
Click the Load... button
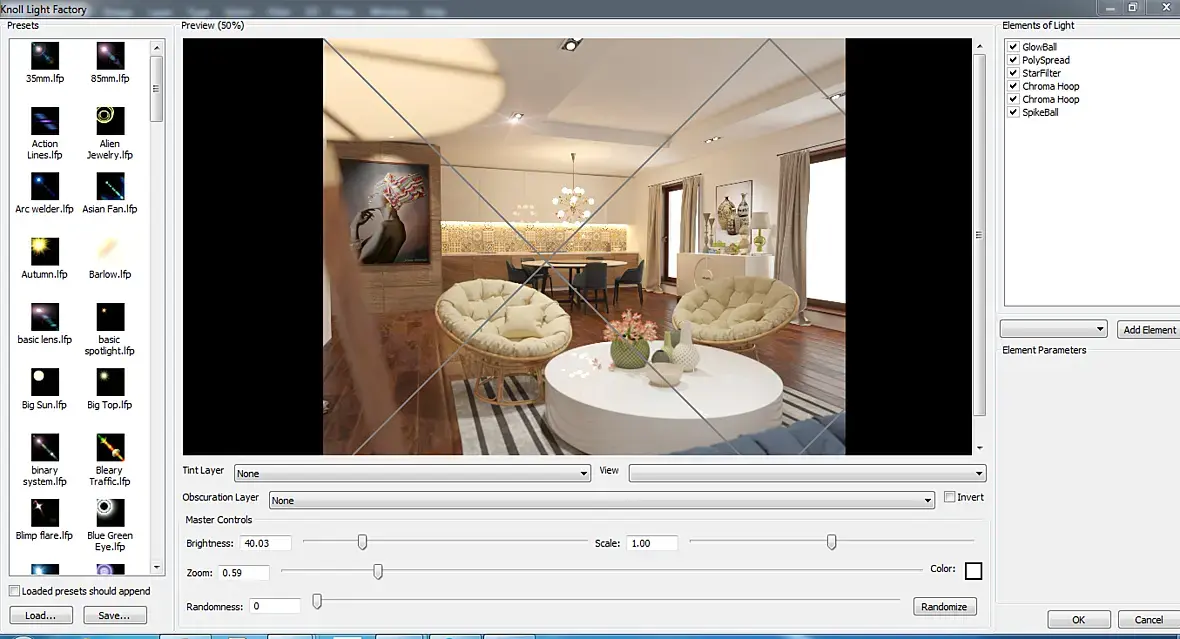(x=41, y=616)
